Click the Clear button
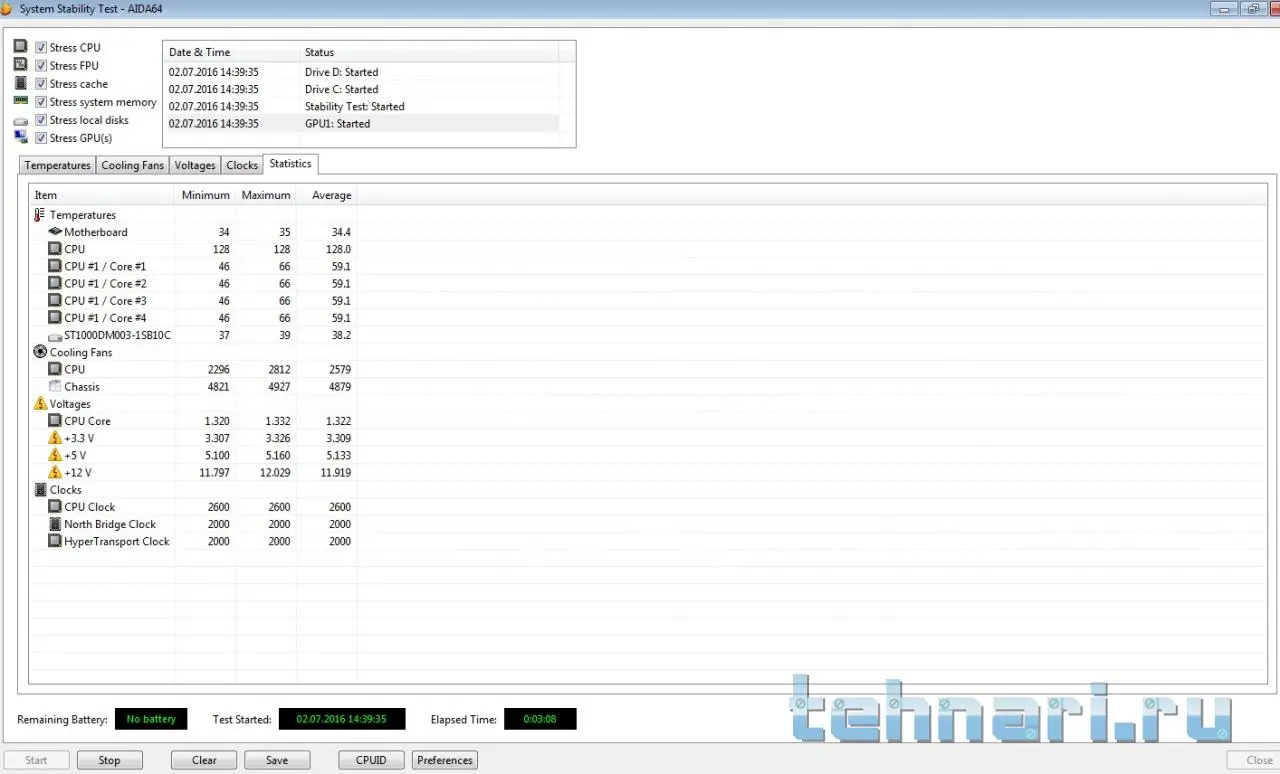 [x=204, y=760]
